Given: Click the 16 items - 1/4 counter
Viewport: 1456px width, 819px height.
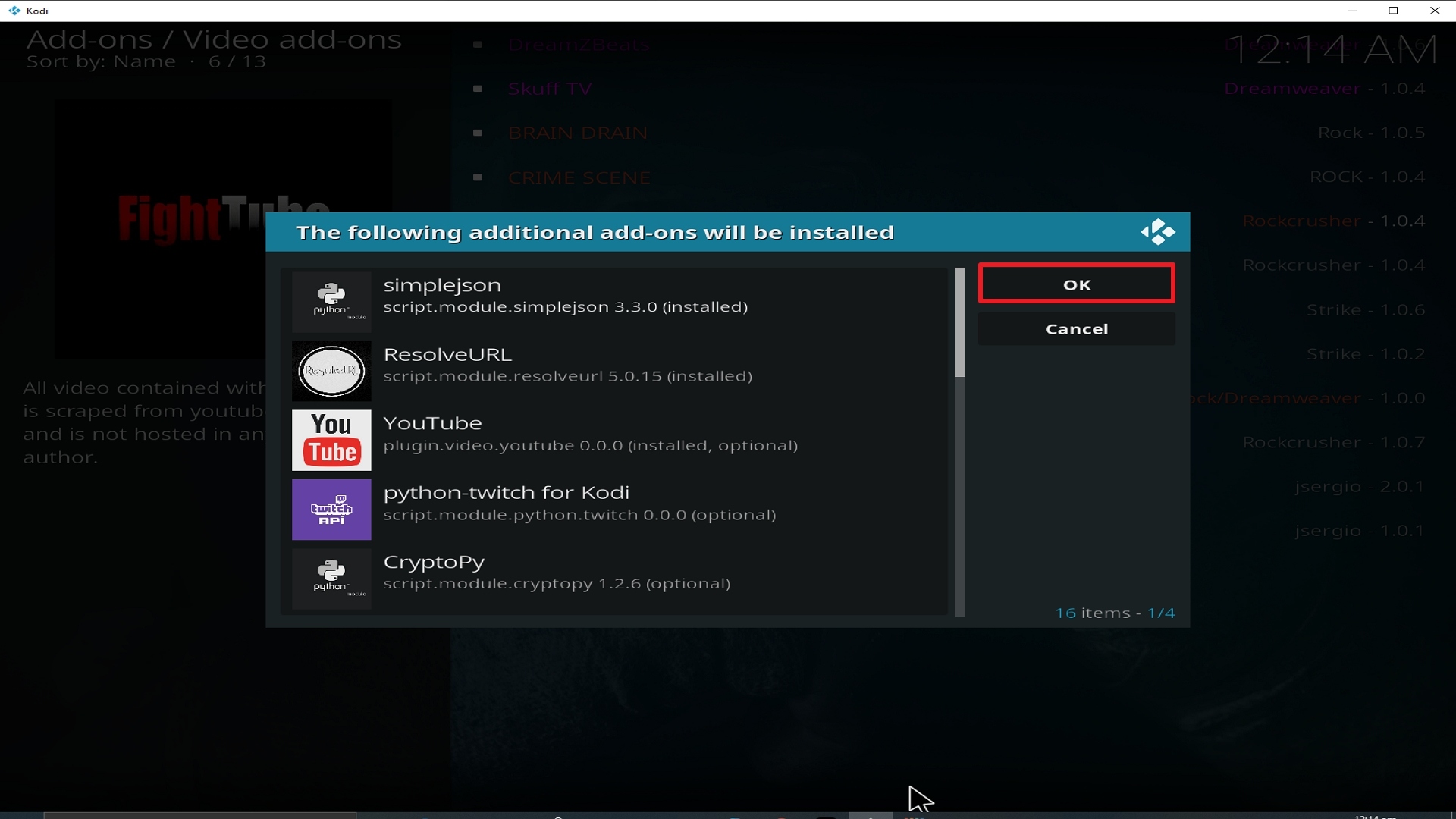Looking at the screenshot, I should [1115, 613].
